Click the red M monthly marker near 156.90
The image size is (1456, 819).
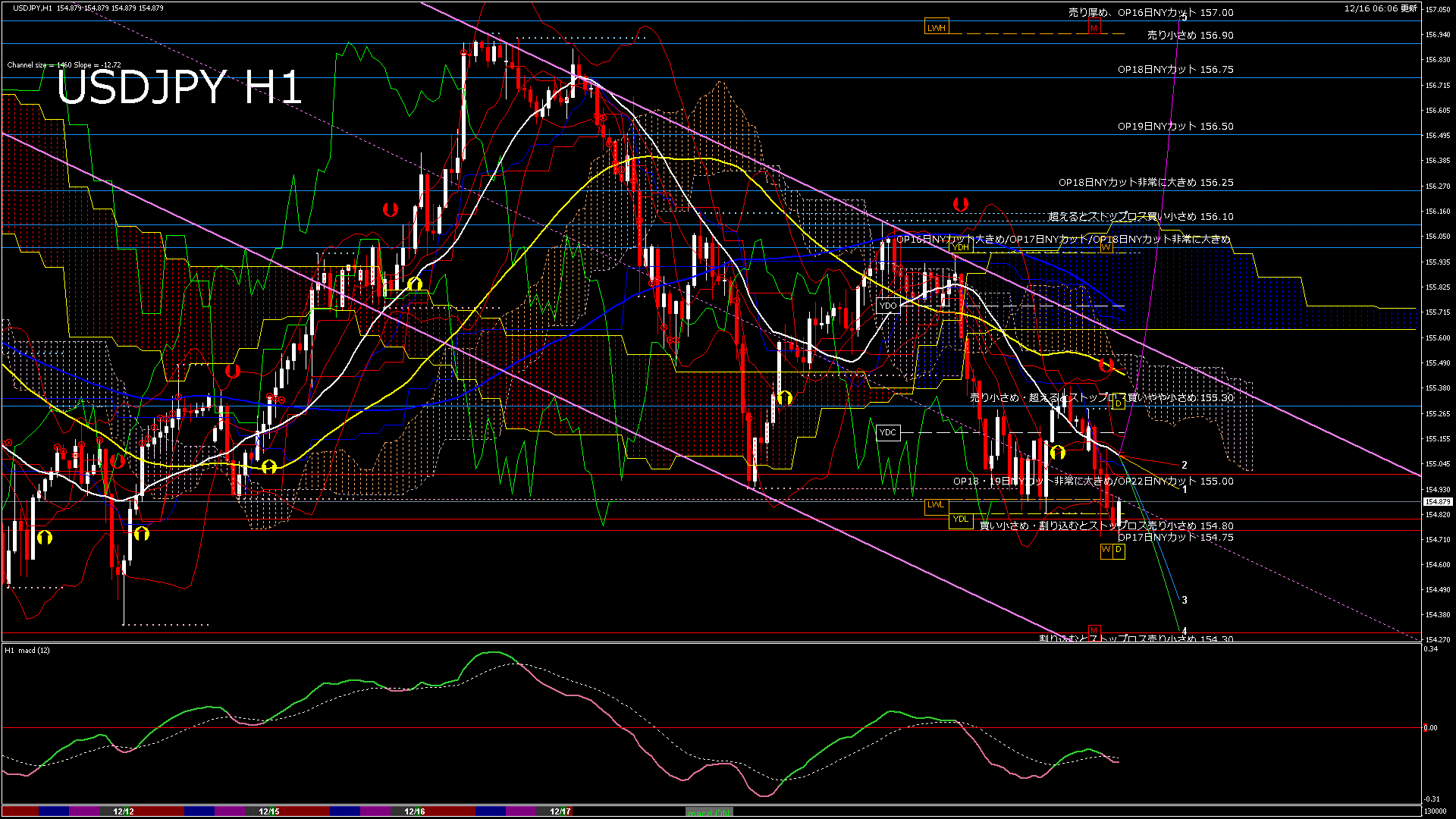click(1094, 27)
